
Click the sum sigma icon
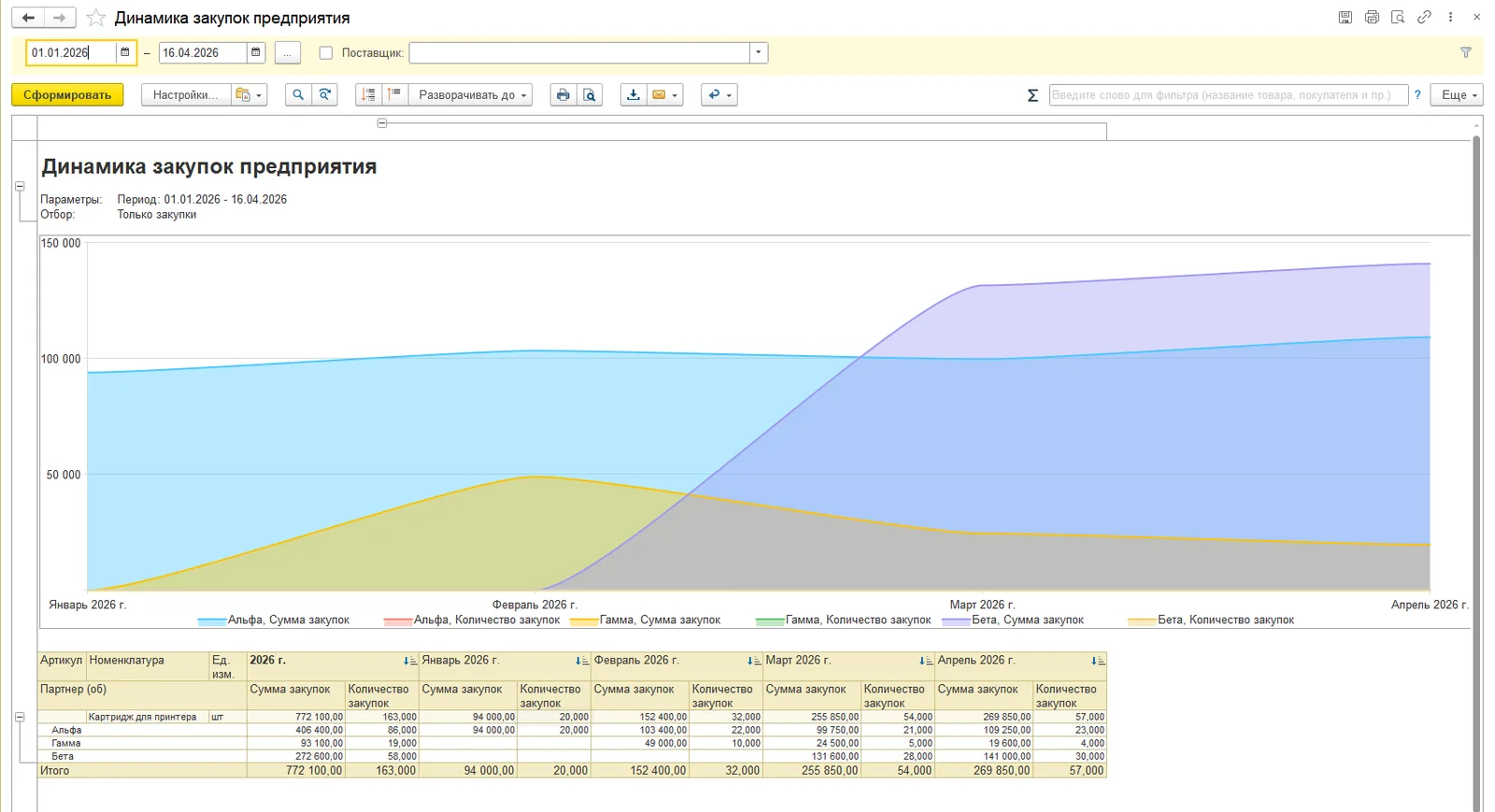pos(1032,95)
